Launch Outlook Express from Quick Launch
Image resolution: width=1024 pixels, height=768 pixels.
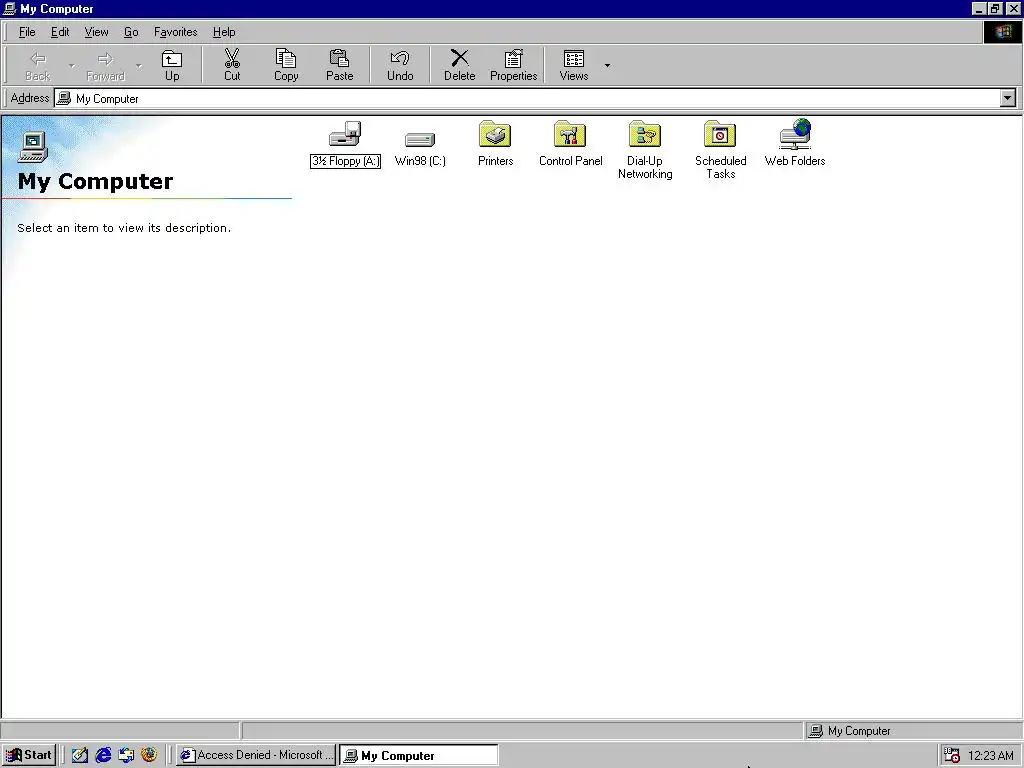click(x=126, y=755)
